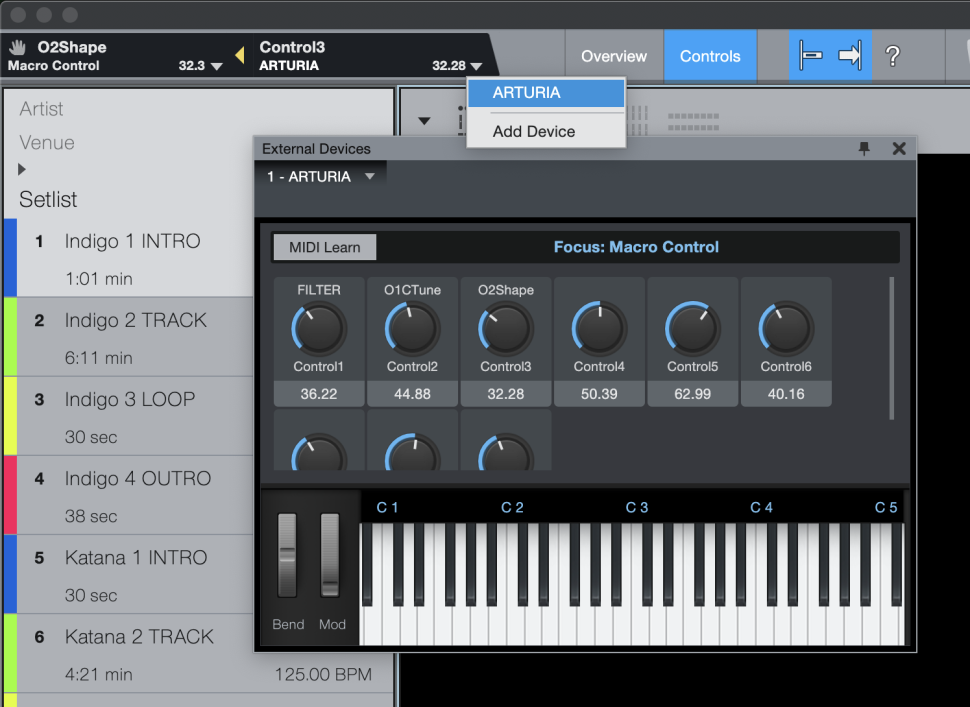Open the 32.28 dropdown arrow in the top bar
Viewport: 970px width, 707px height.
point(476,66)
